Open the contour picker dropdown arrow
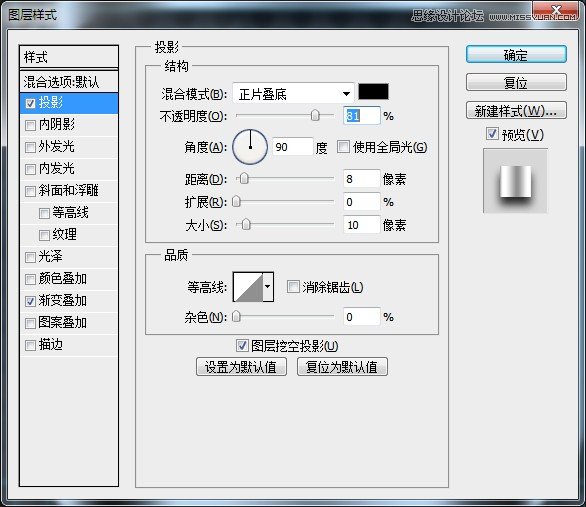 [268, 287]
